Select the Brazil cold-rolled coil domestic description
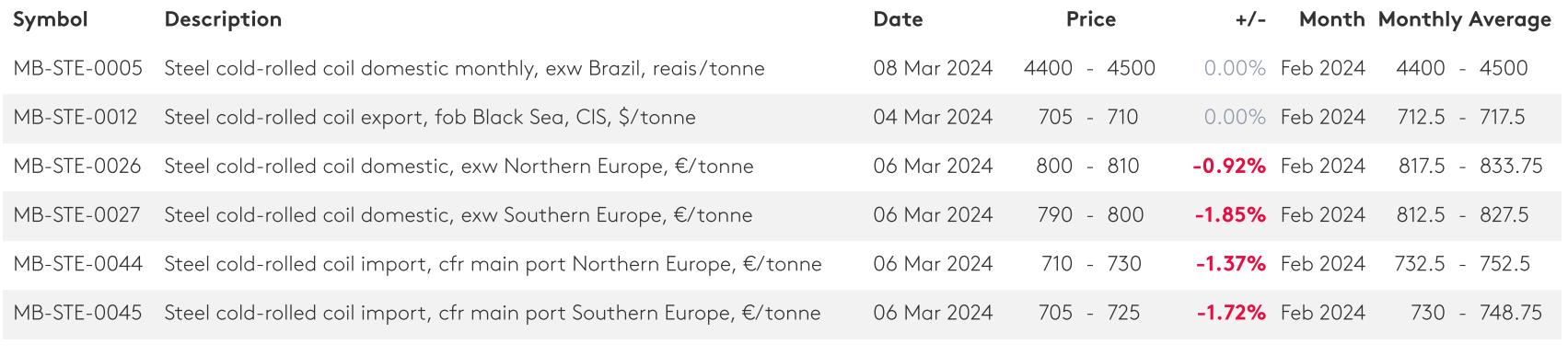Image resolution: width=1568 pixels, height=356 pixels. pyautogui.click(x=464, y=69)
